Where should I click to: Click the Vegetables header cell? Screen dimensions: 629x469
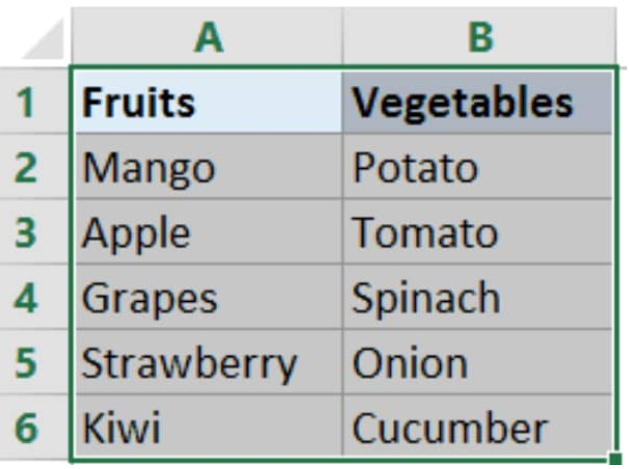(x=477, y=102)
